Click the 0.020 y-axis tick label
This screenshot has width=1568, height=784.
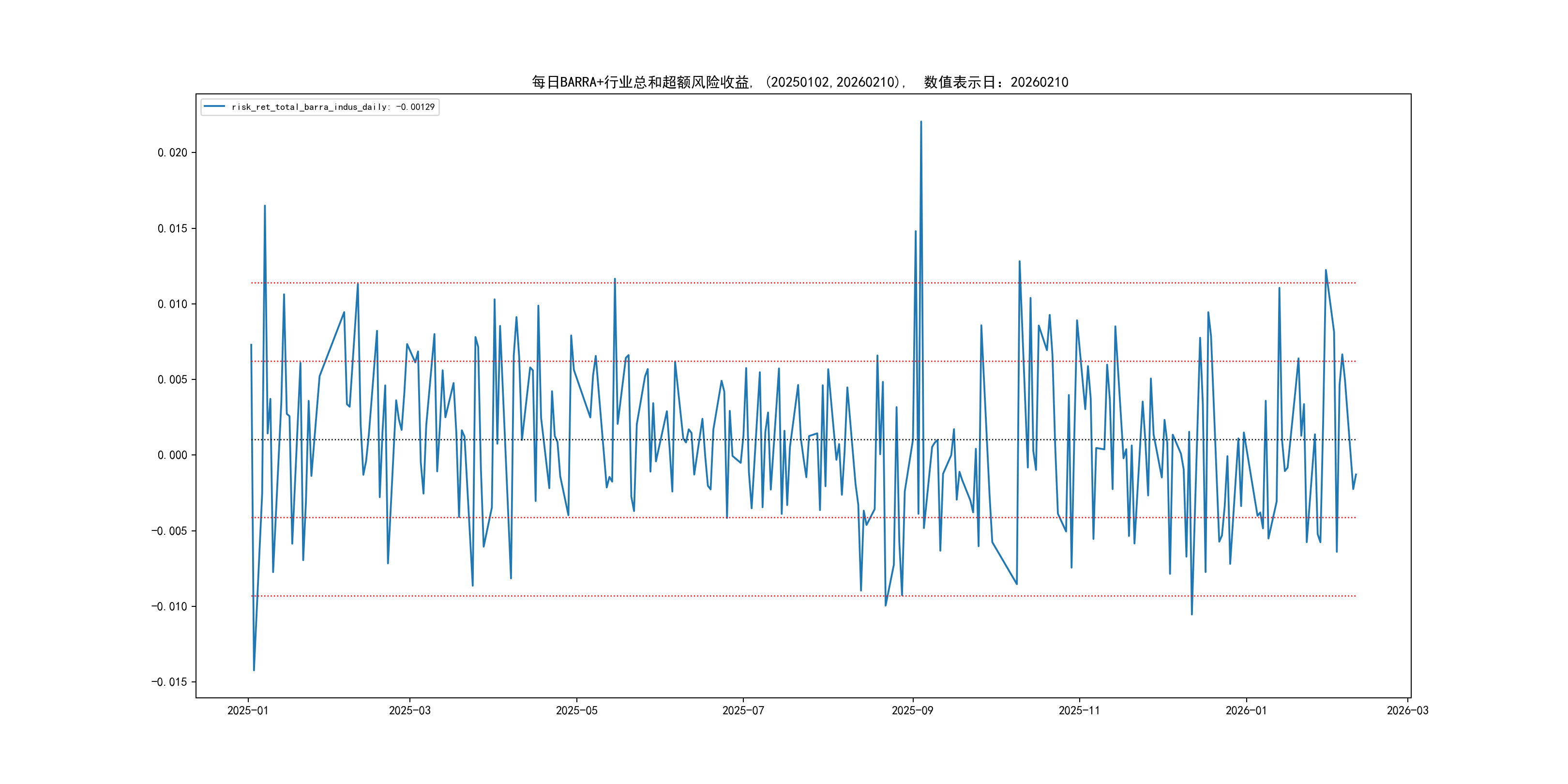pos(172,153)
